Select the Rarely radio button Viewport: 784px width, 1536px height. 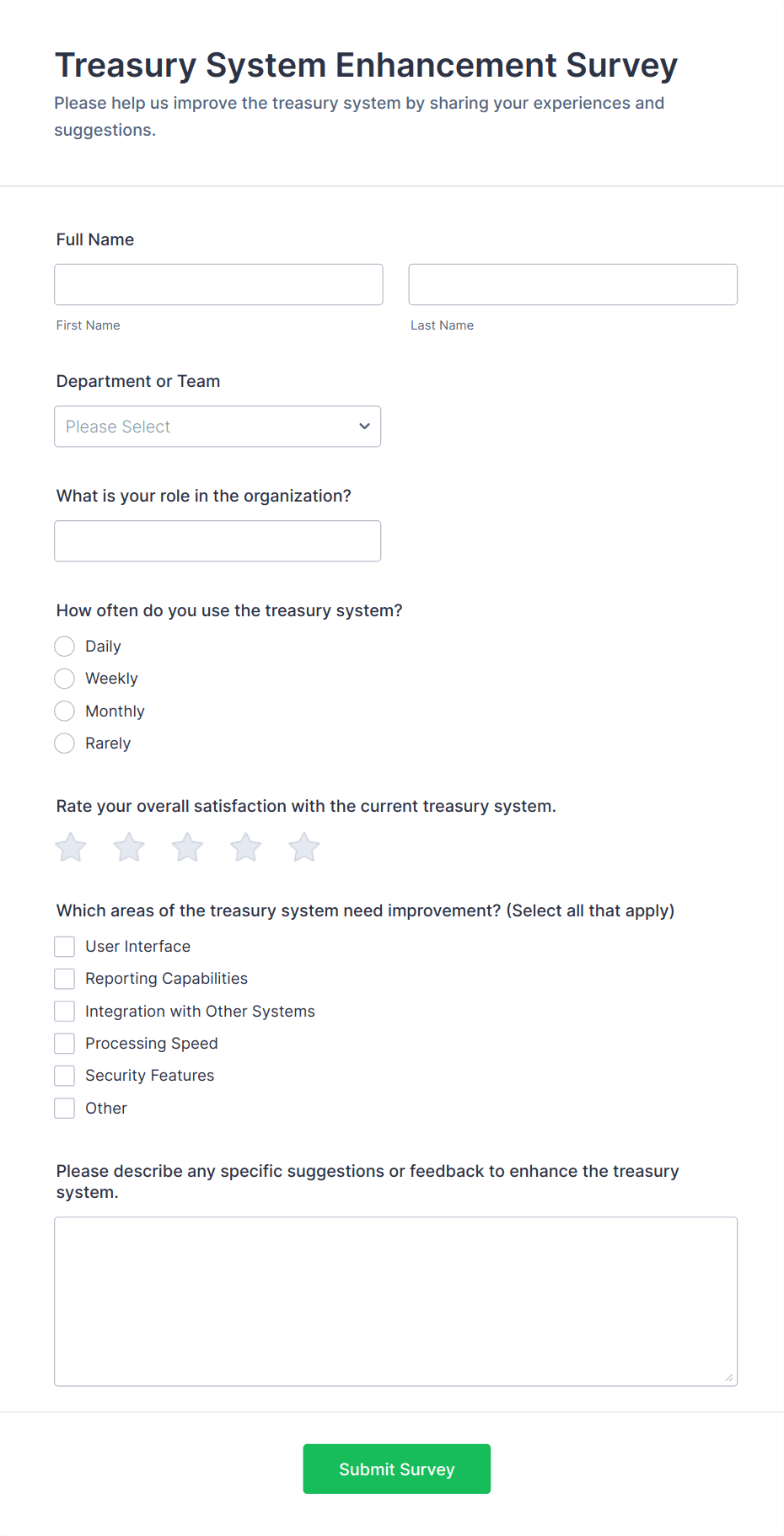point(65,744)
